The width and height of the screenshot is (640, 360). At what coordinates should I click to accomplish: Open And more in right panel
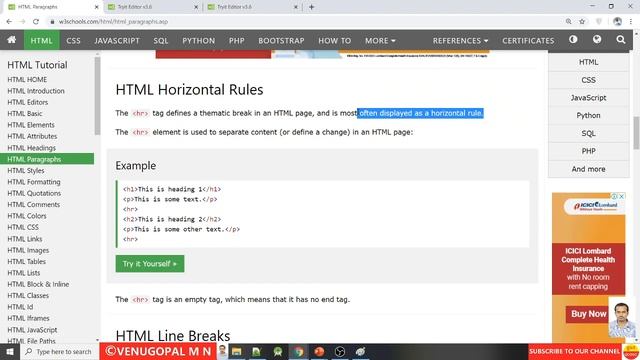coord(589,169)
